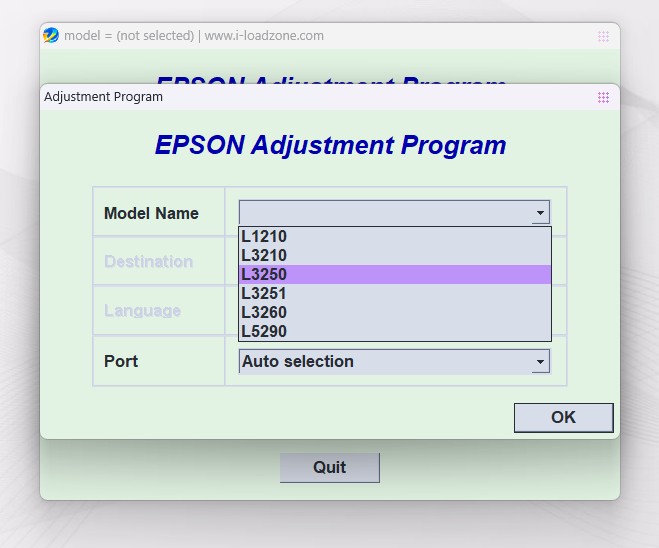Click the app icon in the main title bar
The height and width of the screenshot is (548, 659).
(51, 35)
